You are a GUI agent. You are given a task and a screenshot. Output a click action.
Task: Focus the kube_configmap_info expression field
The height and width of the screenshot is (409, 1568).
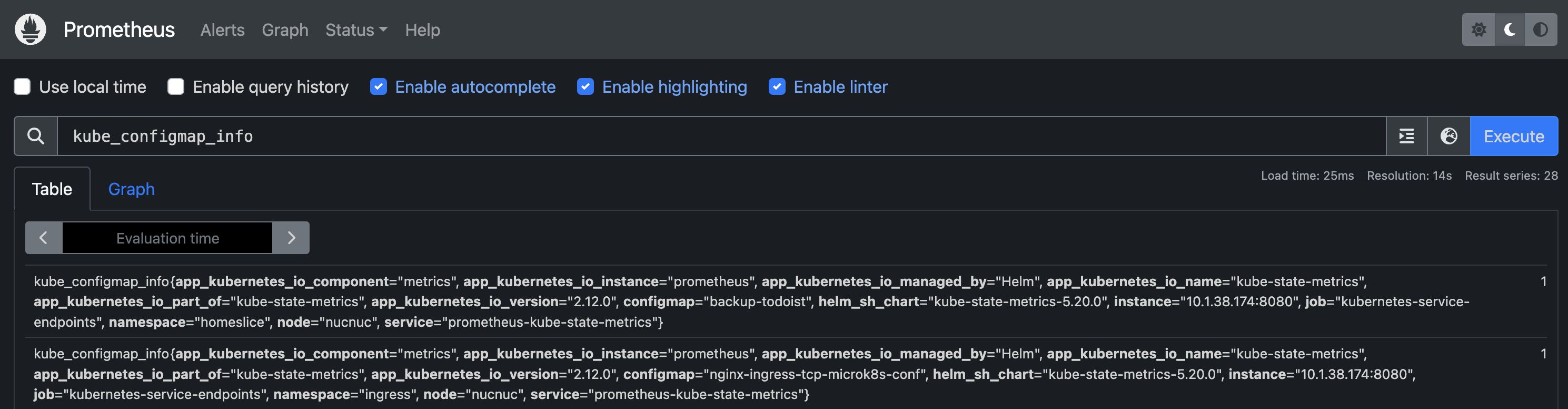click(x=722, y=136)
